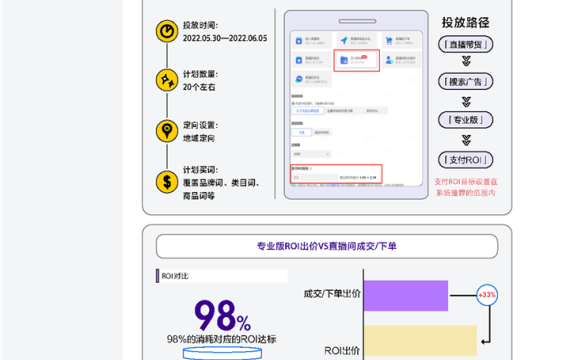Screen dimensions: 570x360
Task: Click the text 覆盖品牌词、类目词、
Action: (x=222, y=183)
